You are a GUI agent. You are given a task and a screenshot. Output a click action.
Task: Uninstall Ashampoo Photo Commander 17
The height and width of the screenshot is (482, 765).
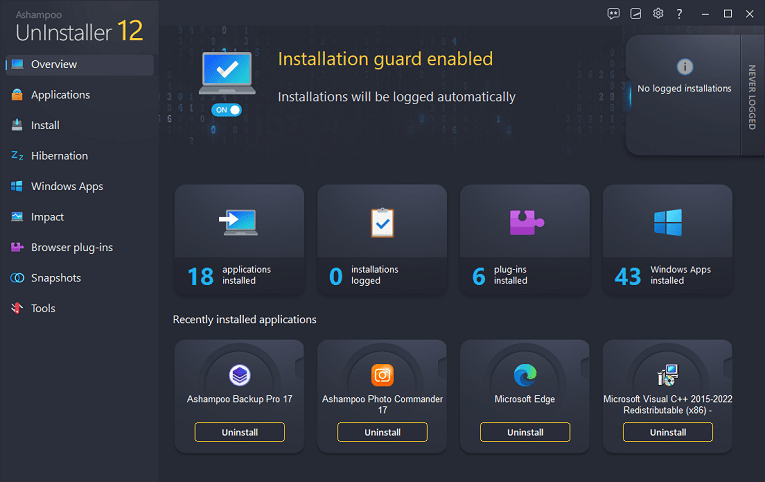click(x=382, y=432)
